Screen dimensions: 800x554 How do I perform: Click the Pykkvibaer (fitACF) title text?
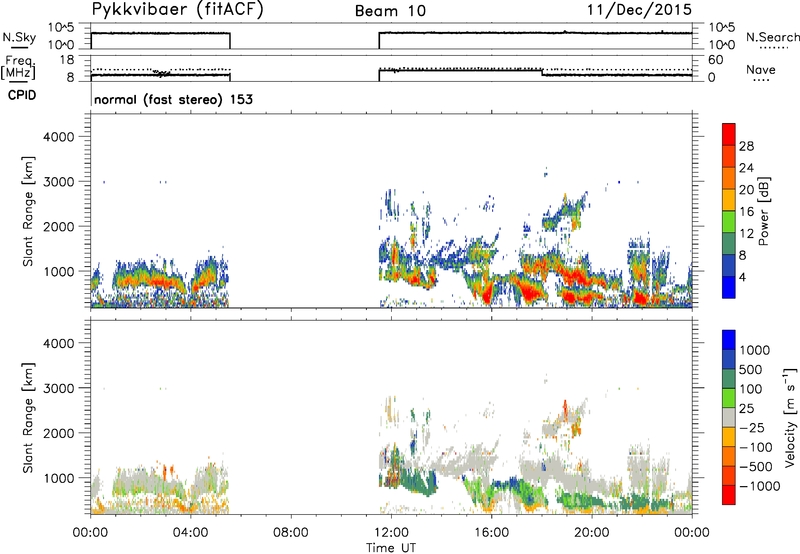click(x=178, y=10)
